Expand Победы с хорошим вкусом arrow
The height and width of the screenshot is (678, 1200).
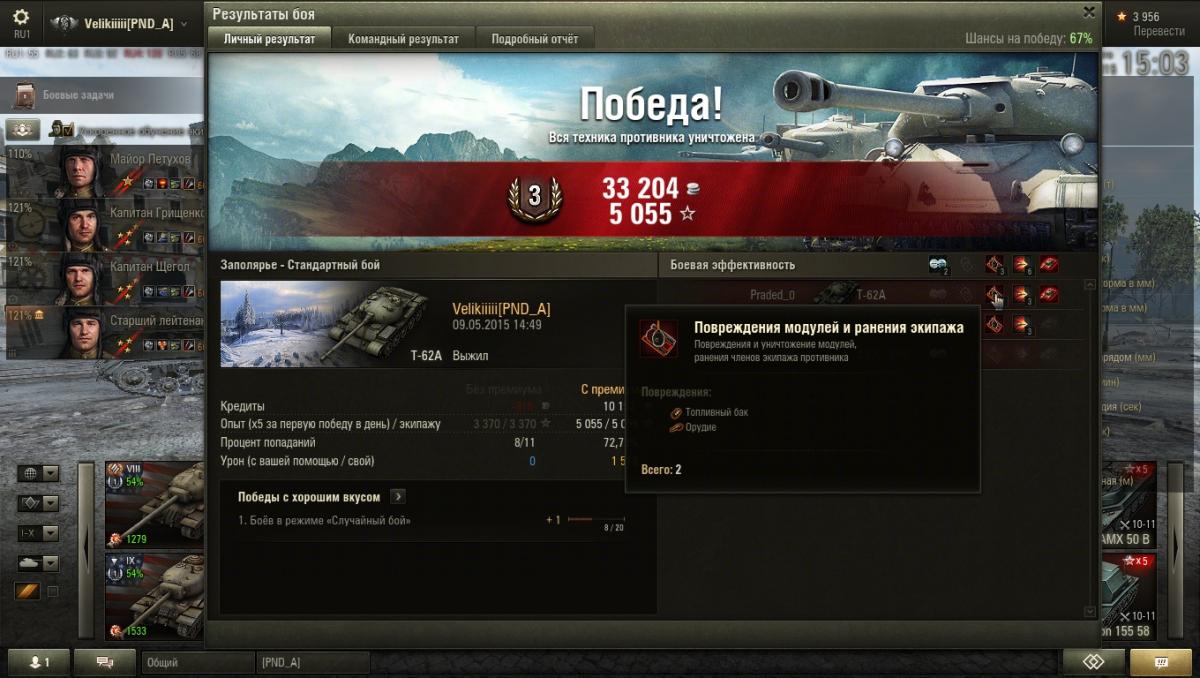coord(397,496)
